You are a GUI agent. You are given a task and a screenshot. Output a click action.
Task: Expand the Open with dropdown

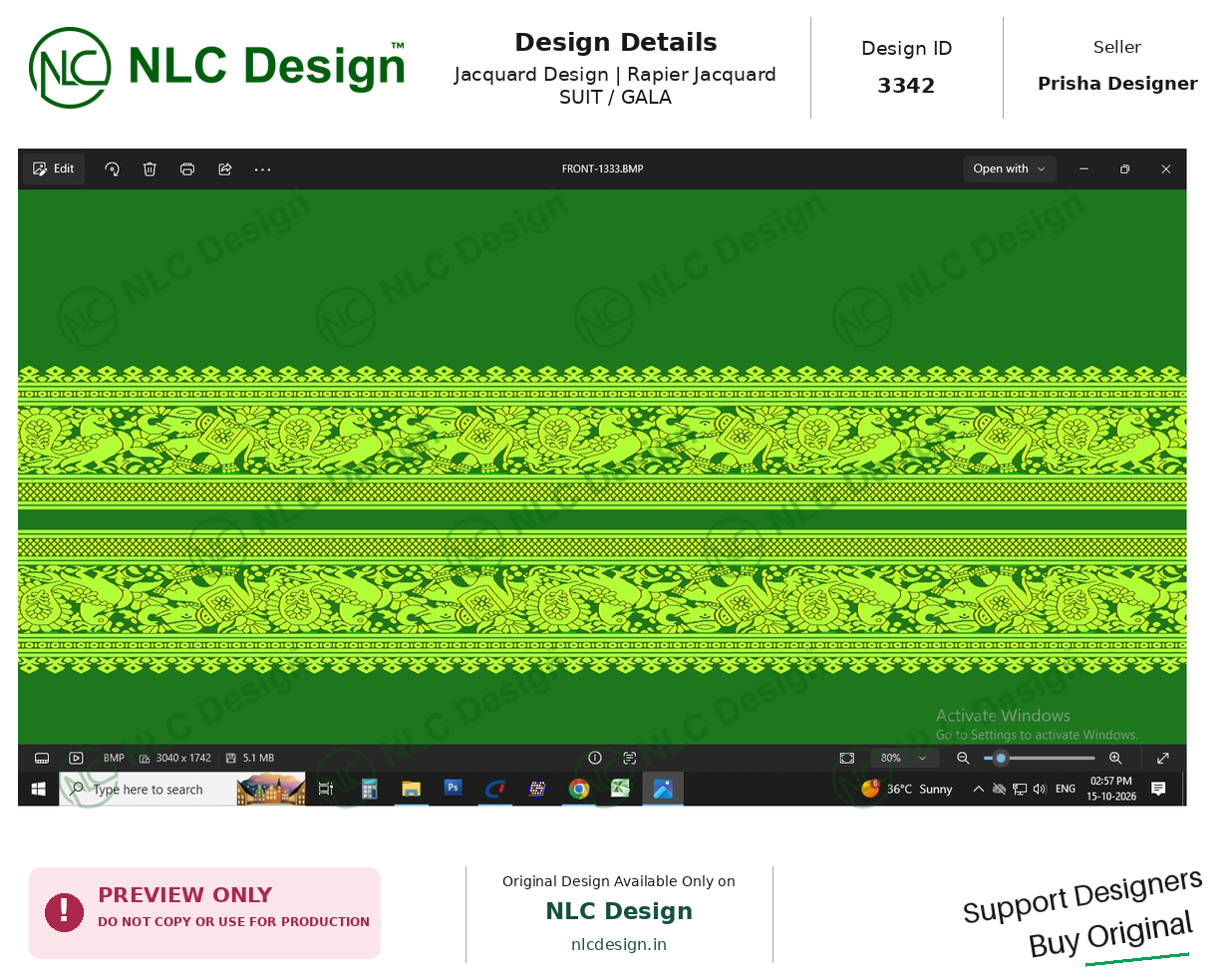[x=1009, y=169]
